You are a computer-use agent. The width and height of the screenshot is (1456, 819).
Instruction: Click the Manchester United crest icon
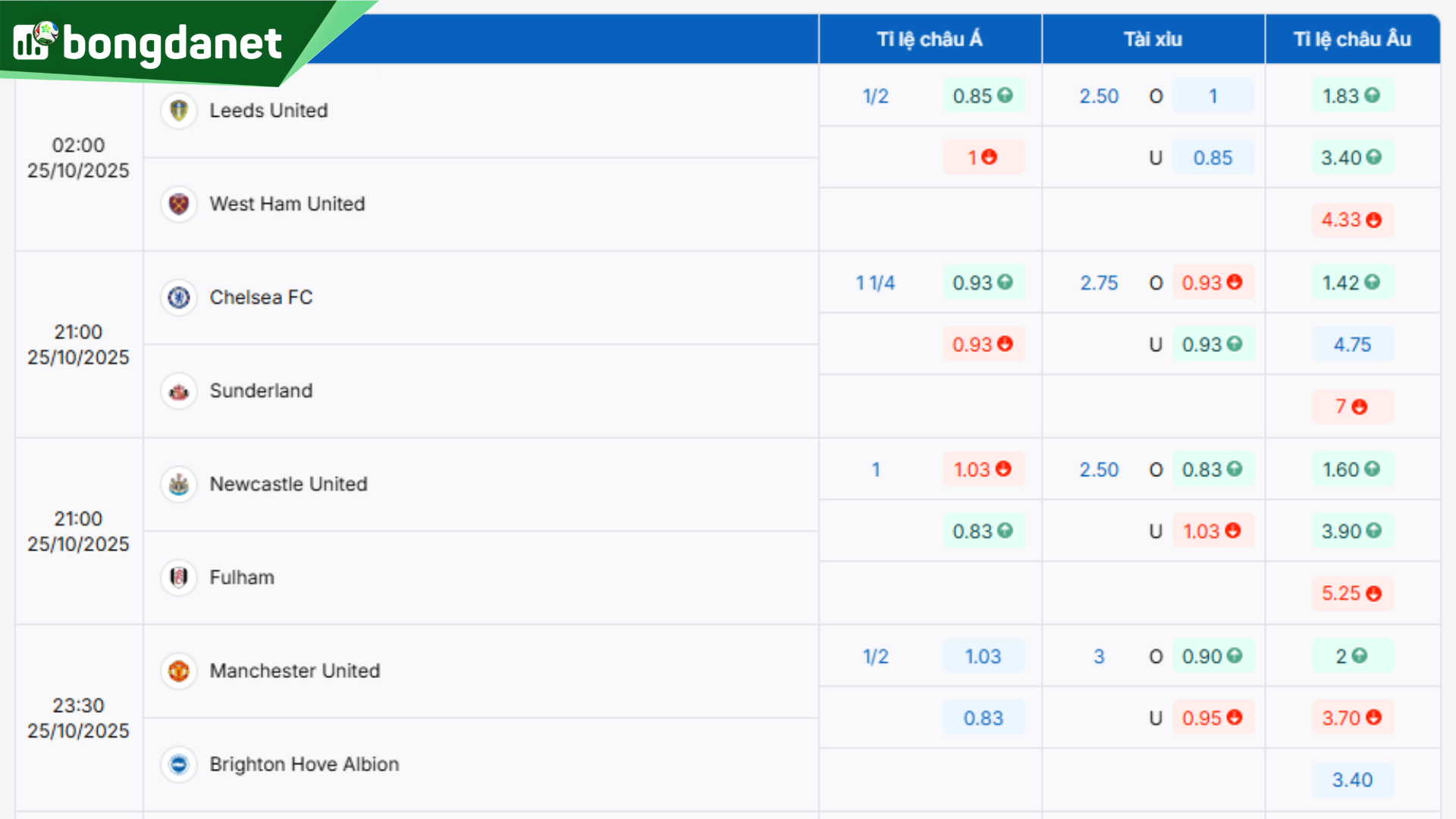pos(179,671)
